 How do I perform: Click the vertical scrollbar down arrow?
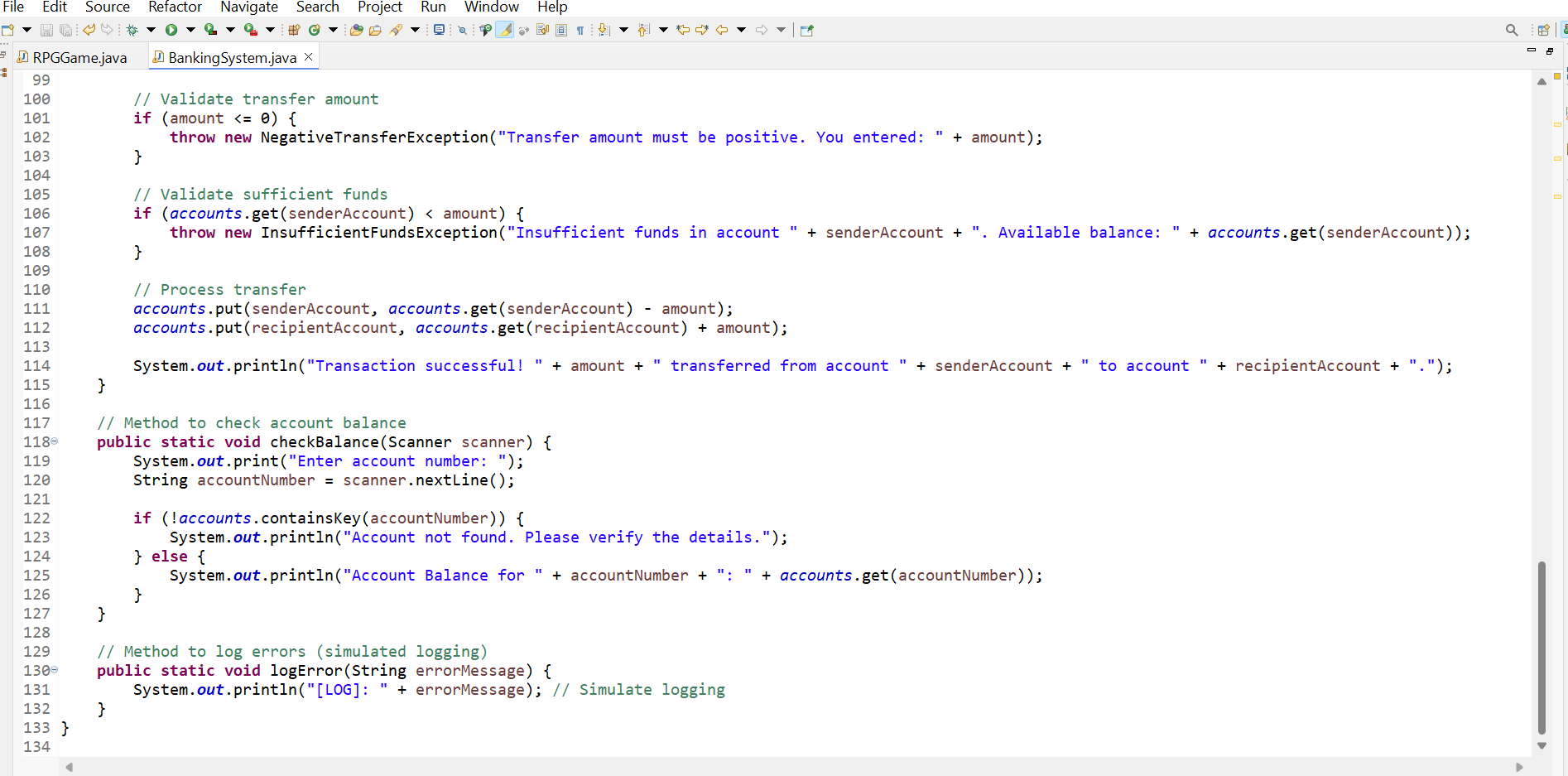click(1542, 745)
